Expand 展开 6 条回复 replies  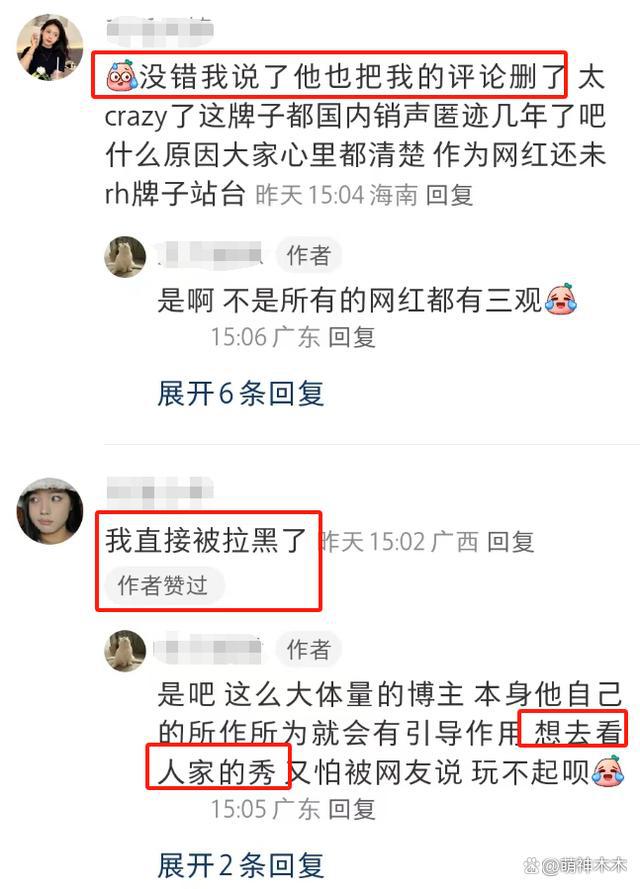coord(240,393)
